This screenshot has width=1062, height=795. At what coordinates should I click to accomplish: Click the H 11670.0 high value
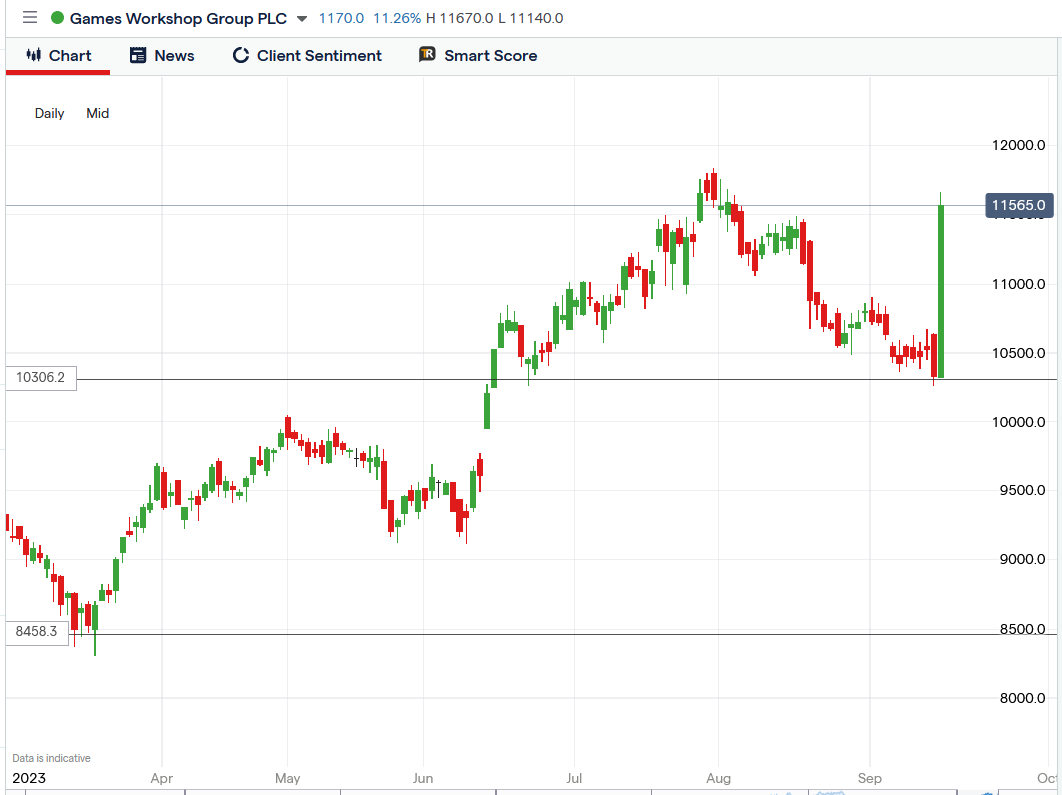coord(460,18)
